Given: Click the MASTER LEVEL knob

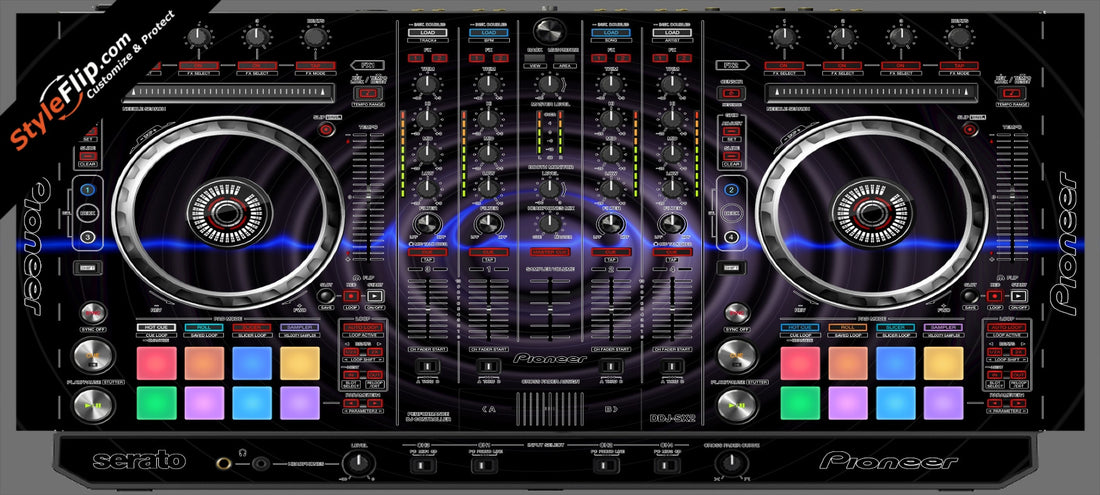Looking at the screenshot, I should tap(549, 85).
